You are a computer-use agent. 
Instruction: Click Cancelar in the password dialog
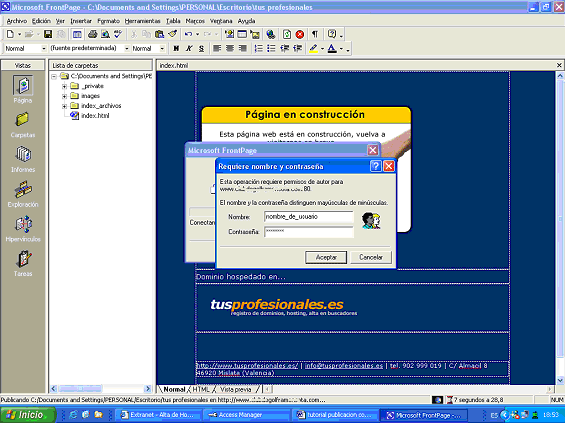(x=371, y=257)
